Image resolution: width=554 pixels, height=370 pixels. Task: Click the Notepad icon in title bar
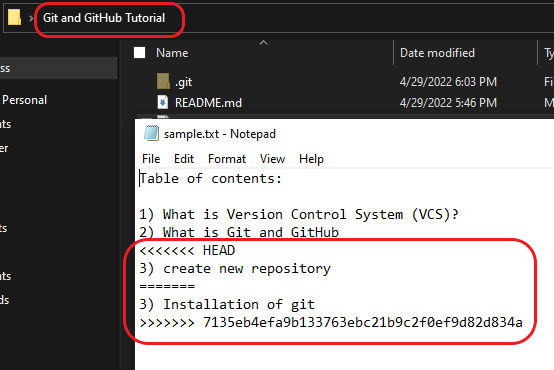pyautogui.click(x=151, y=134)
